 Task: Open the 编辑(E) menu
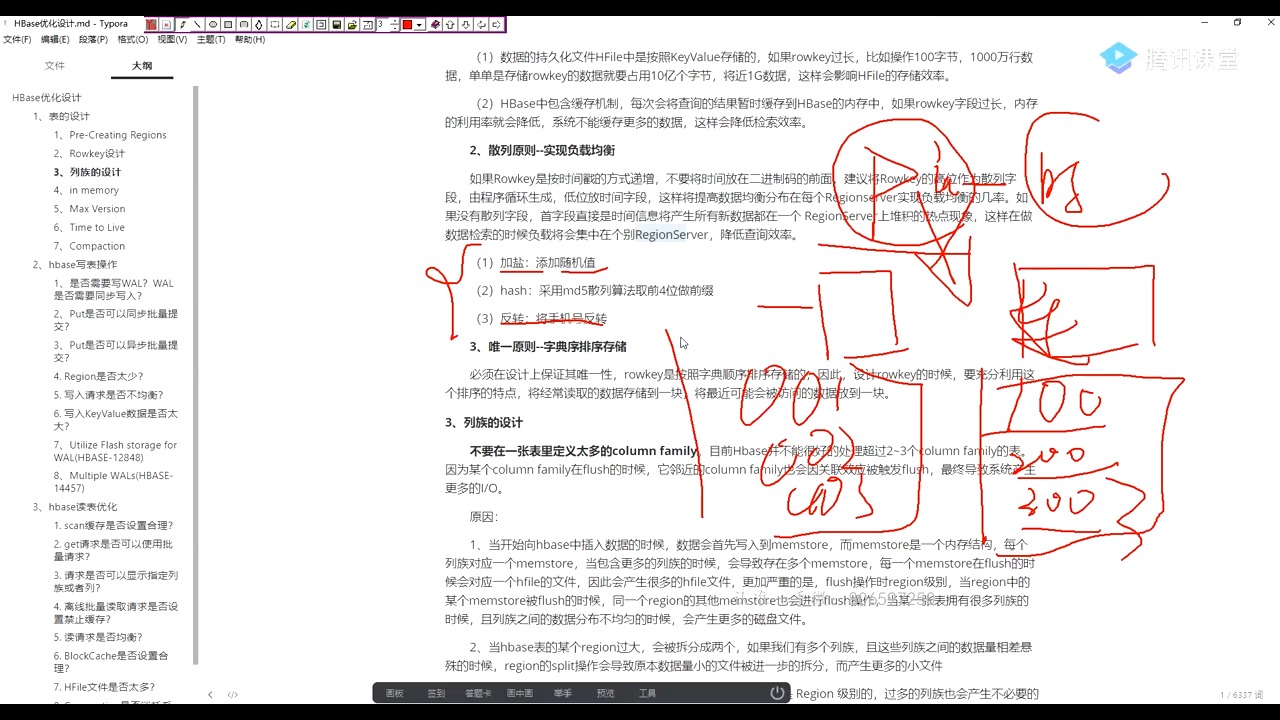(x=55, y=40)
